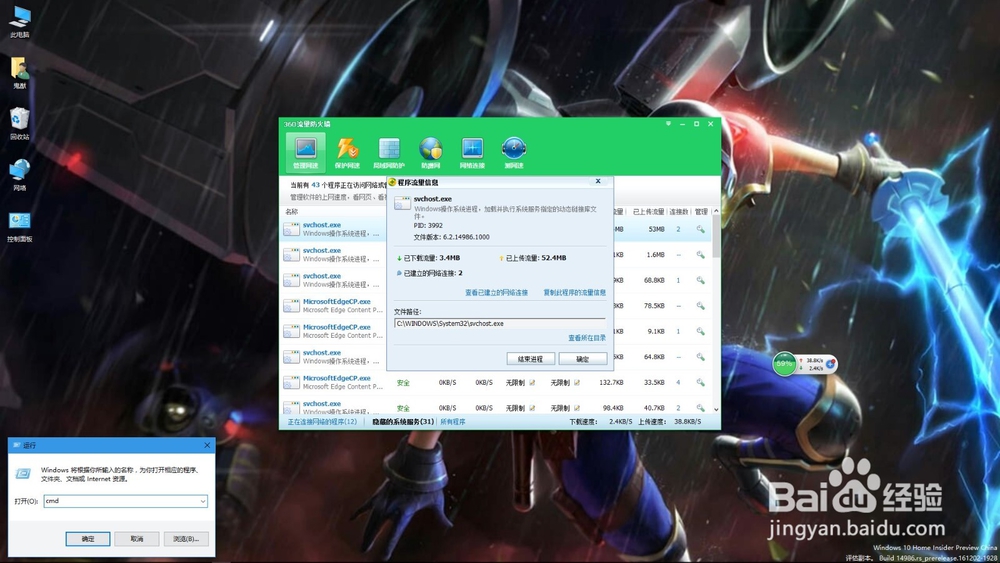Viewport: 1000px width, 563px height.
Task: Click the magnifier in the 53MB row
Action: click(700, 229)
